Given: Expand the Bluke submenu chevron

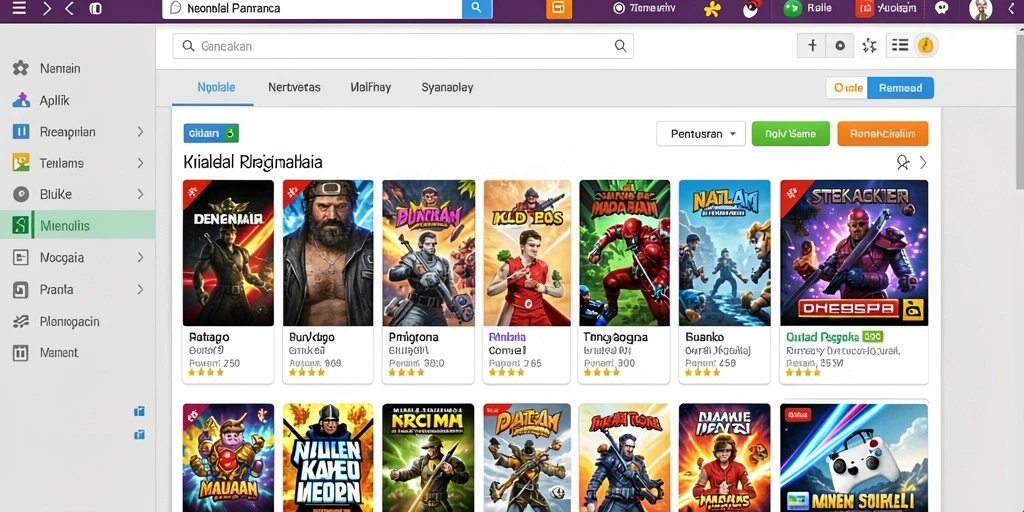Looking at the screenshot, I should pos(140,195).
